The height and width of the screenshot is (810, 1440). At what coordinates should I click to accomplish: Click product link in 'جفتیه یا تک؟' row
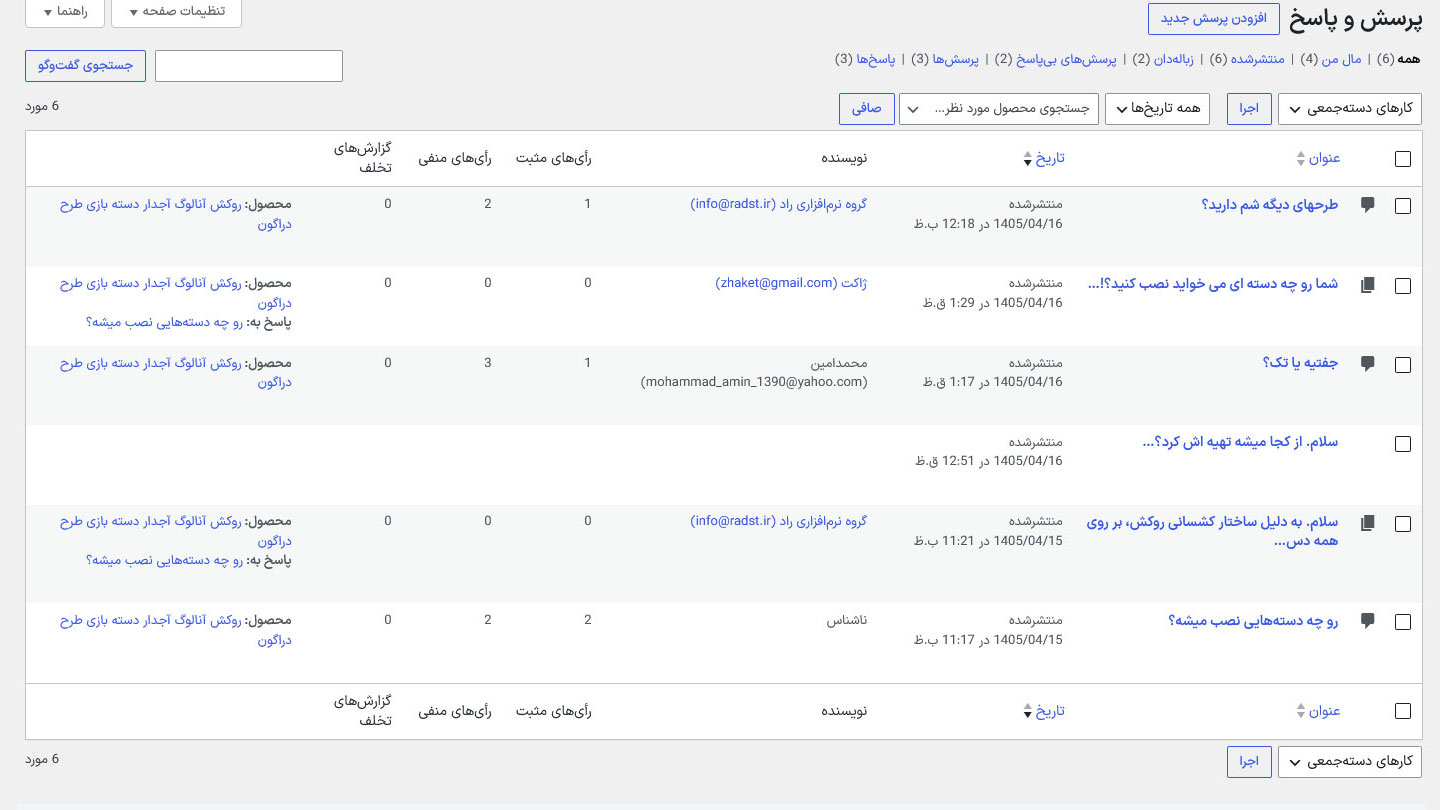[175, 373]
